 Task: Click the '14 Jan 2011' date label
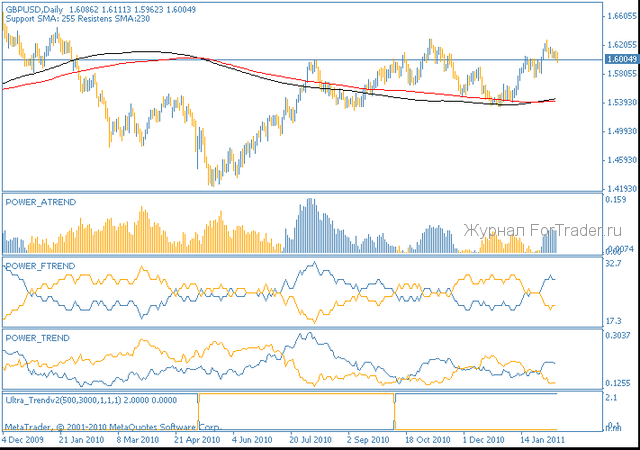point(542,440)
